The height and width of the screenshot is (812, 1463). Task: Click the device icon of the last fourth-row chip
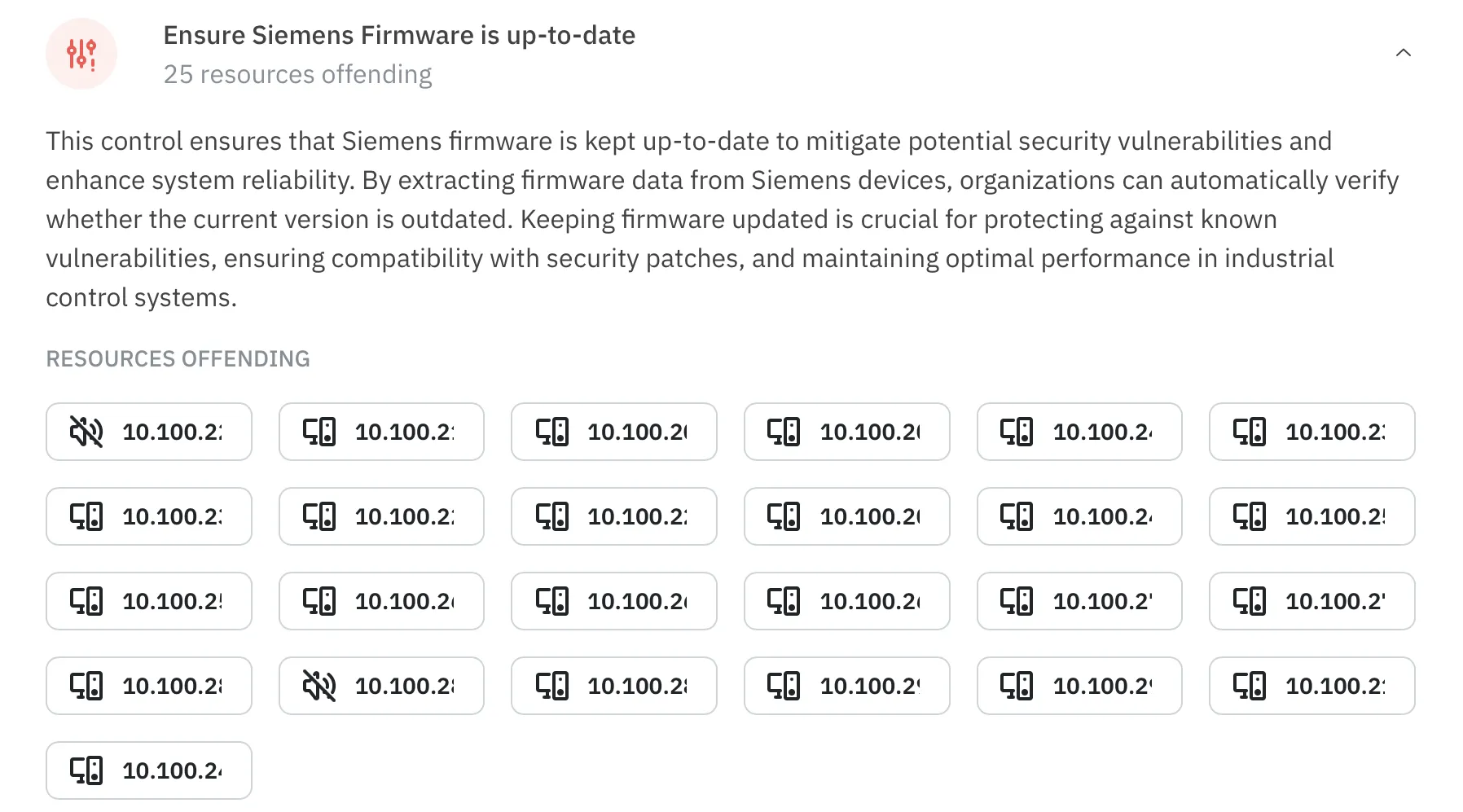point(1250,686)
